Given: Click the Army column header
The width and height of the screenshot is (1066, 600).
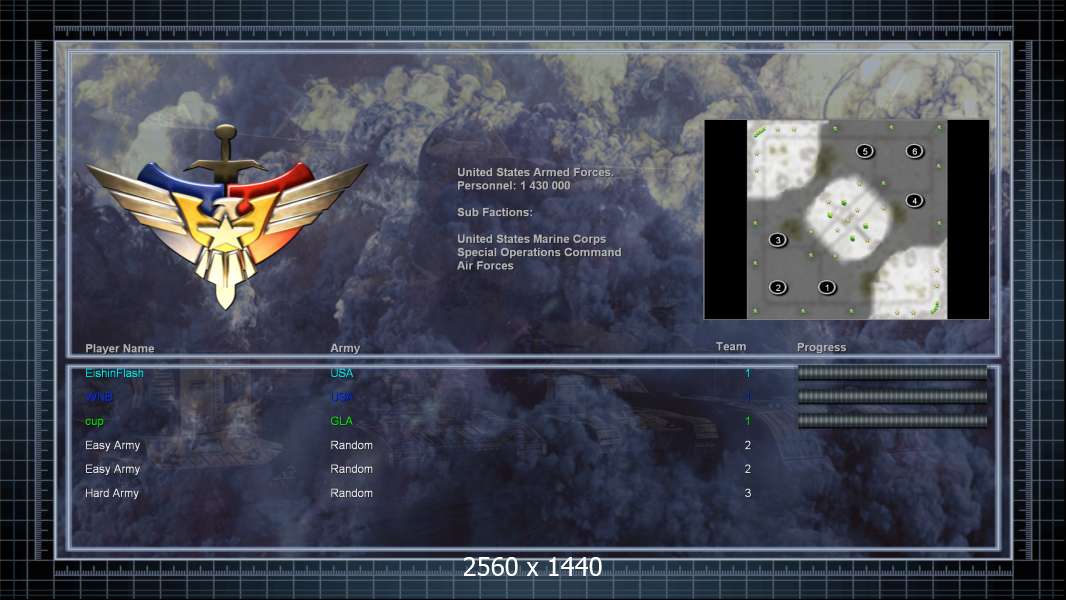Looking at the screenshot, I should point(345,348).
